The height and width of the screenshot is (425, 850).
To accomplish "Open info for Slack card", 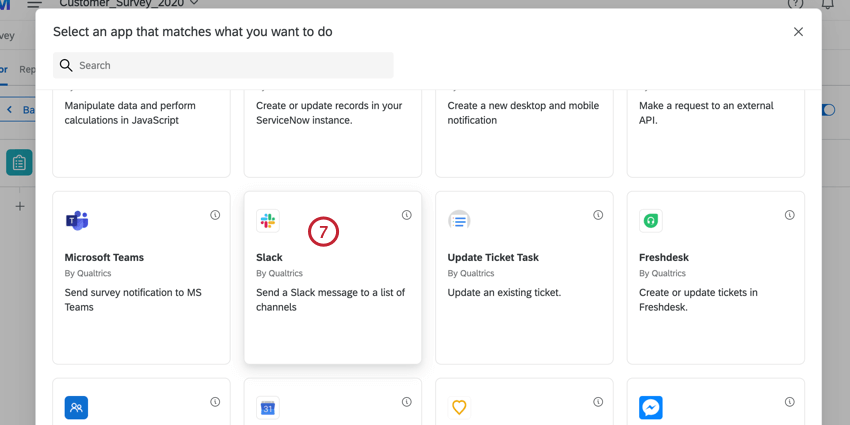I will point(407,215).
